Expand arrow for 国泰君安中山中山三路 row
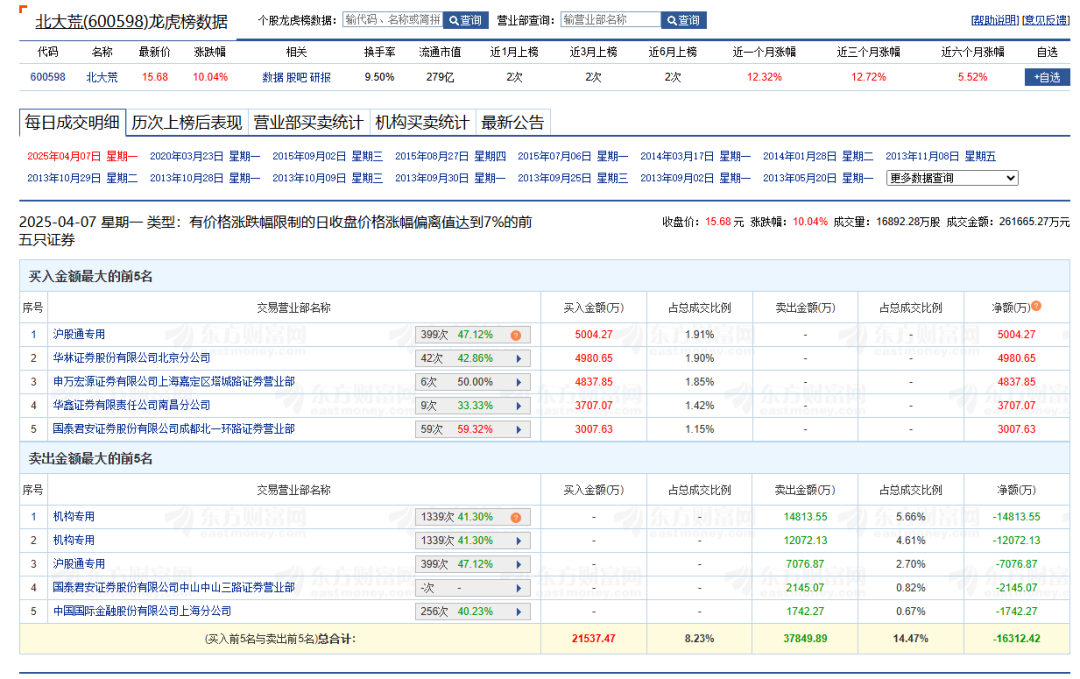The image size is (1080, 679). click(x=518, y=588)
